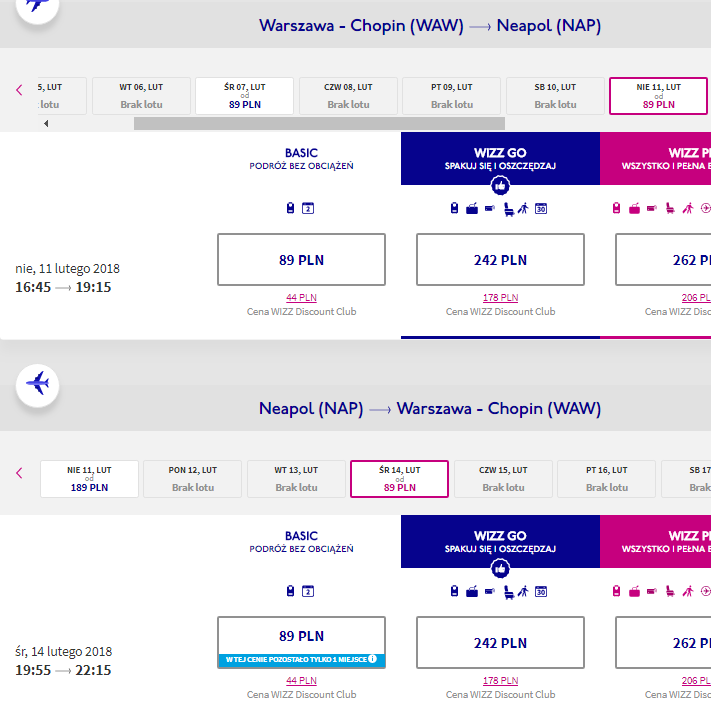Show earlier return dates with the pink chevron

coord(19,473)
